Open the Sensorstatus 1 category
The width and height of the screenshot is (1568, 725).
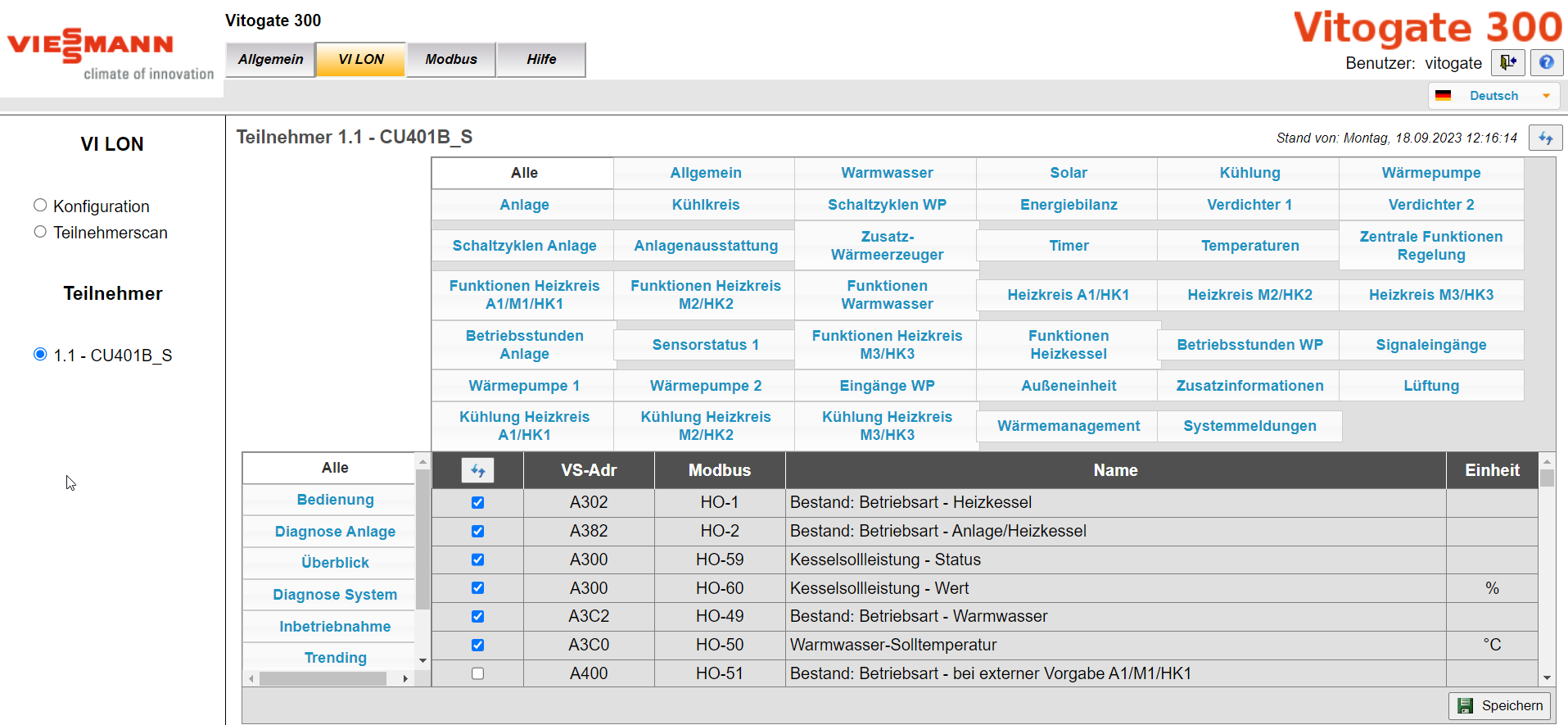706,345
